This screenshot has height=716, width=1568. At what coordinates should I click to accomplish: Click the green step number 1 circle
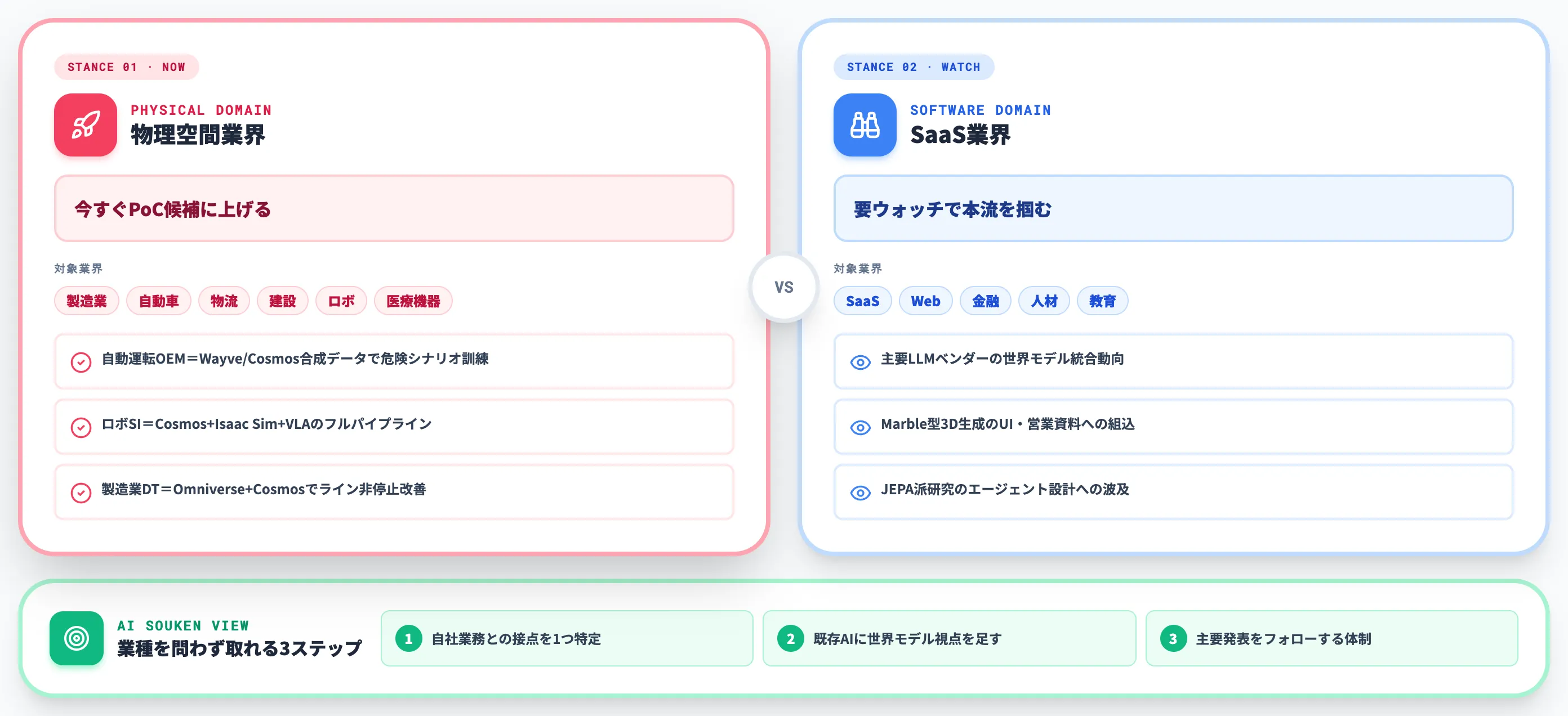408,639
